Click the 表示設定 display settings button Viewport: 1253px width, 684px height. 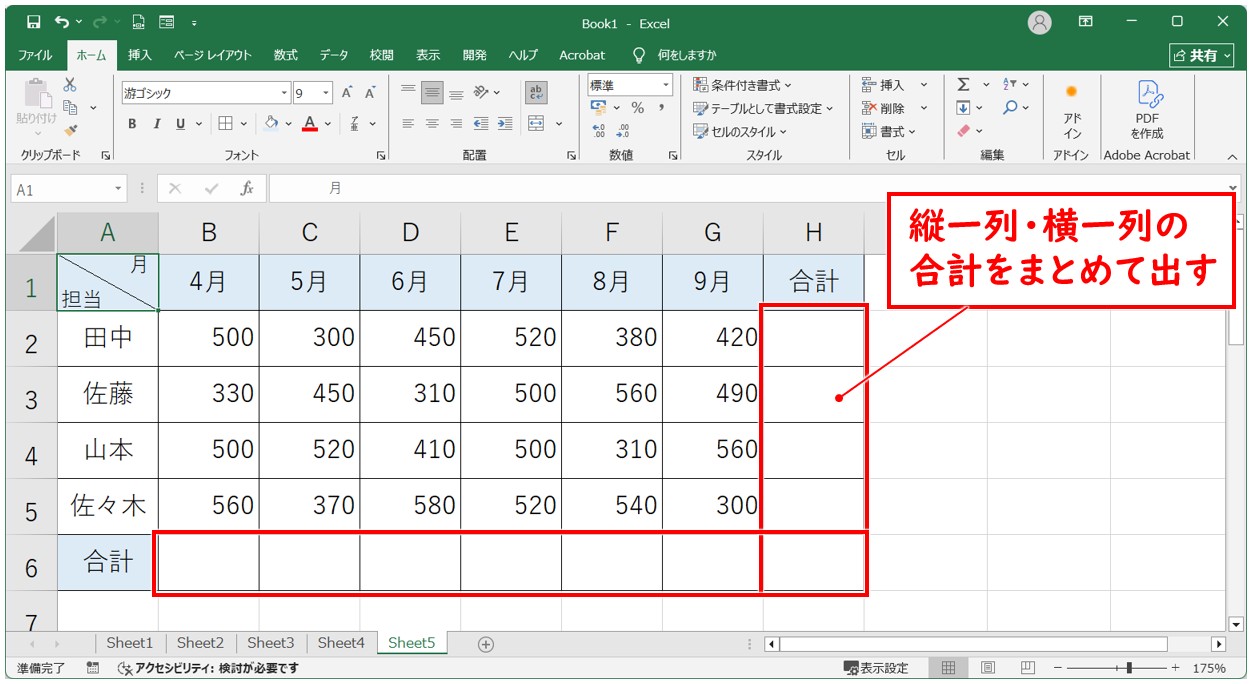pos(876,668)
